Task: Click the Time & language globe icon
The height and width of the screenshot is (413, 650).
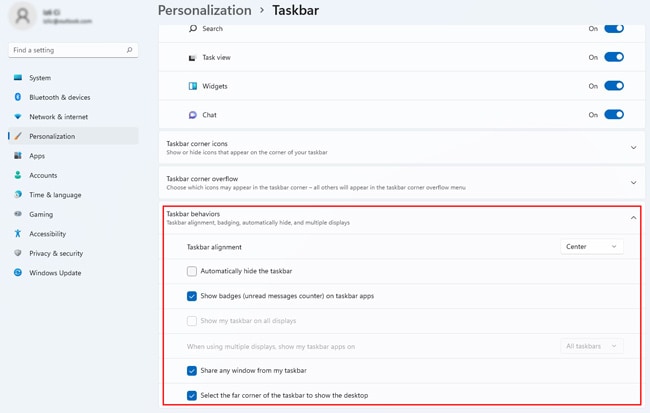Action: click(17, 194)
